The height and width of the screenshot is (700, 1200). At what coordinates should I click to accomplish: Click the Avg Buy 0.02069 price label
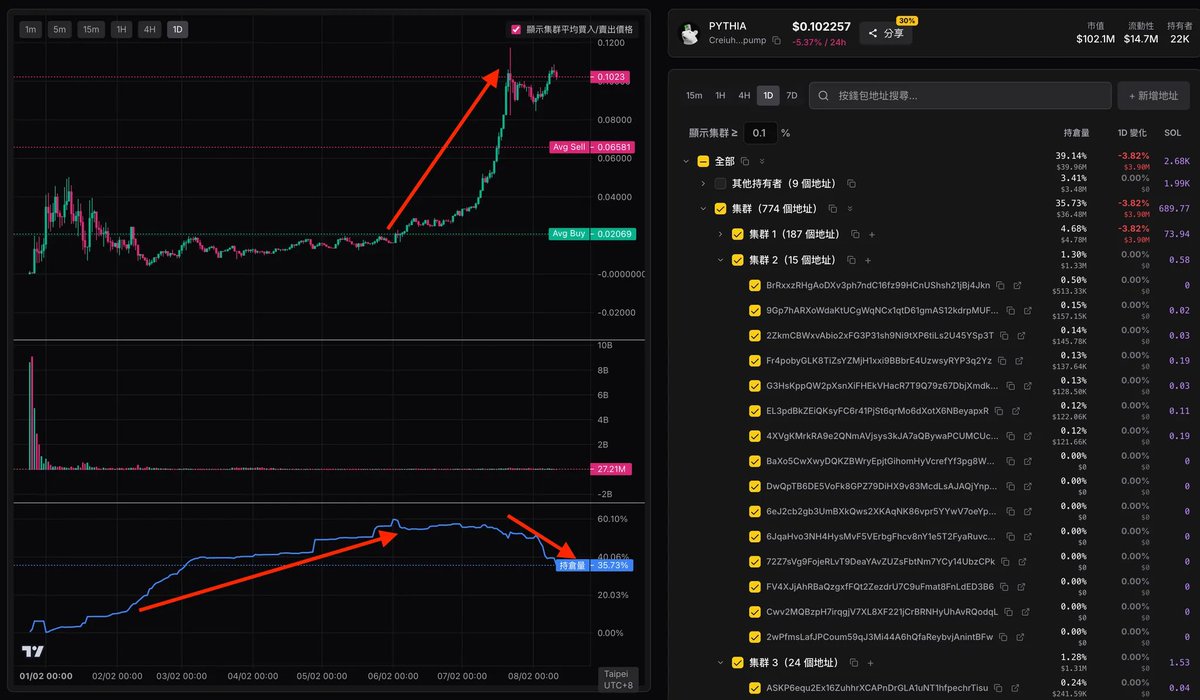click(592, 234)
